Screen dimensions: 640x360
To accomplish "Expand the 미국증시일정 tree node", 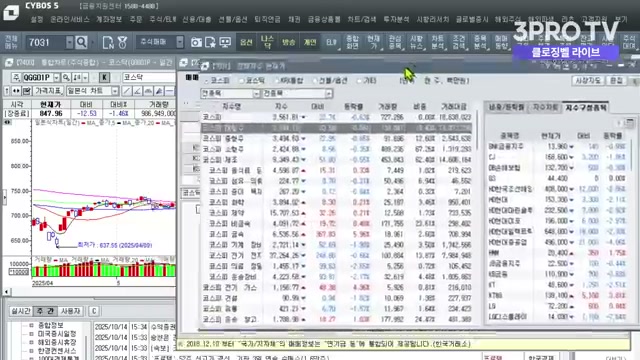I will (31, 334).
